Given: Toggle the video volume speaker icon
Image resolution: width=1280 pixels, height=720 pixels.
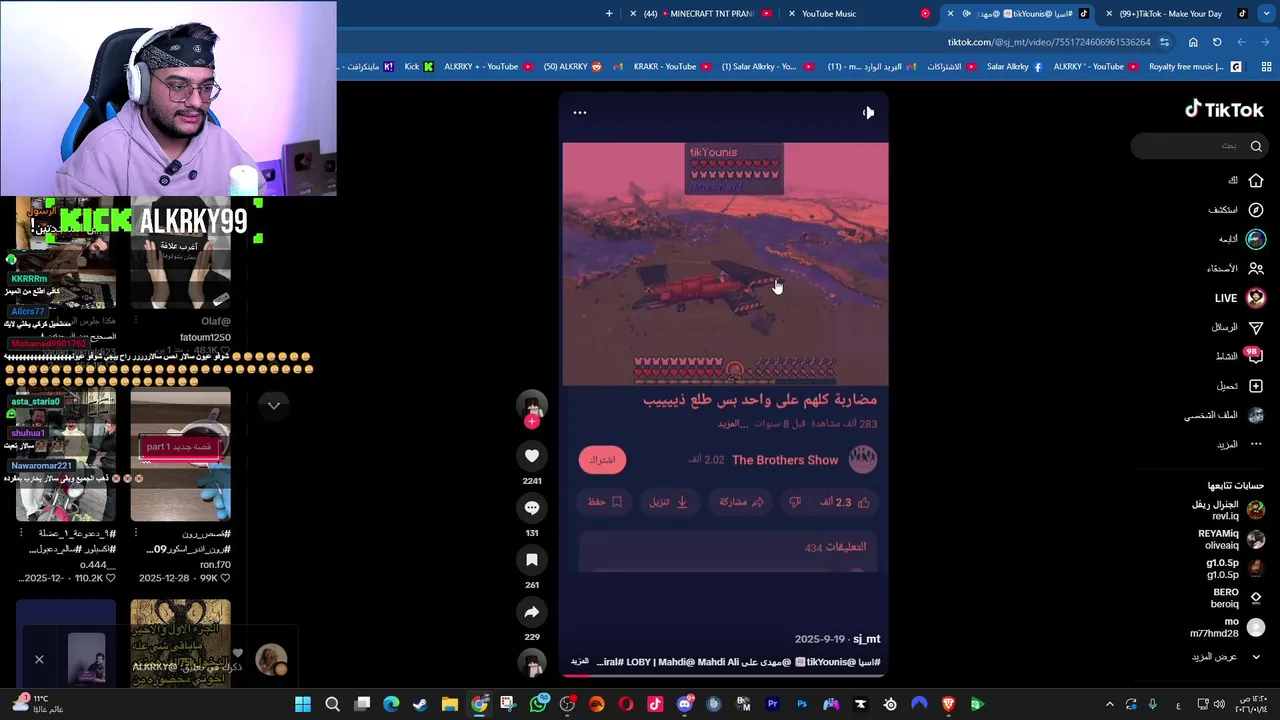Looking at the screenshot, I should click(868, 113).
